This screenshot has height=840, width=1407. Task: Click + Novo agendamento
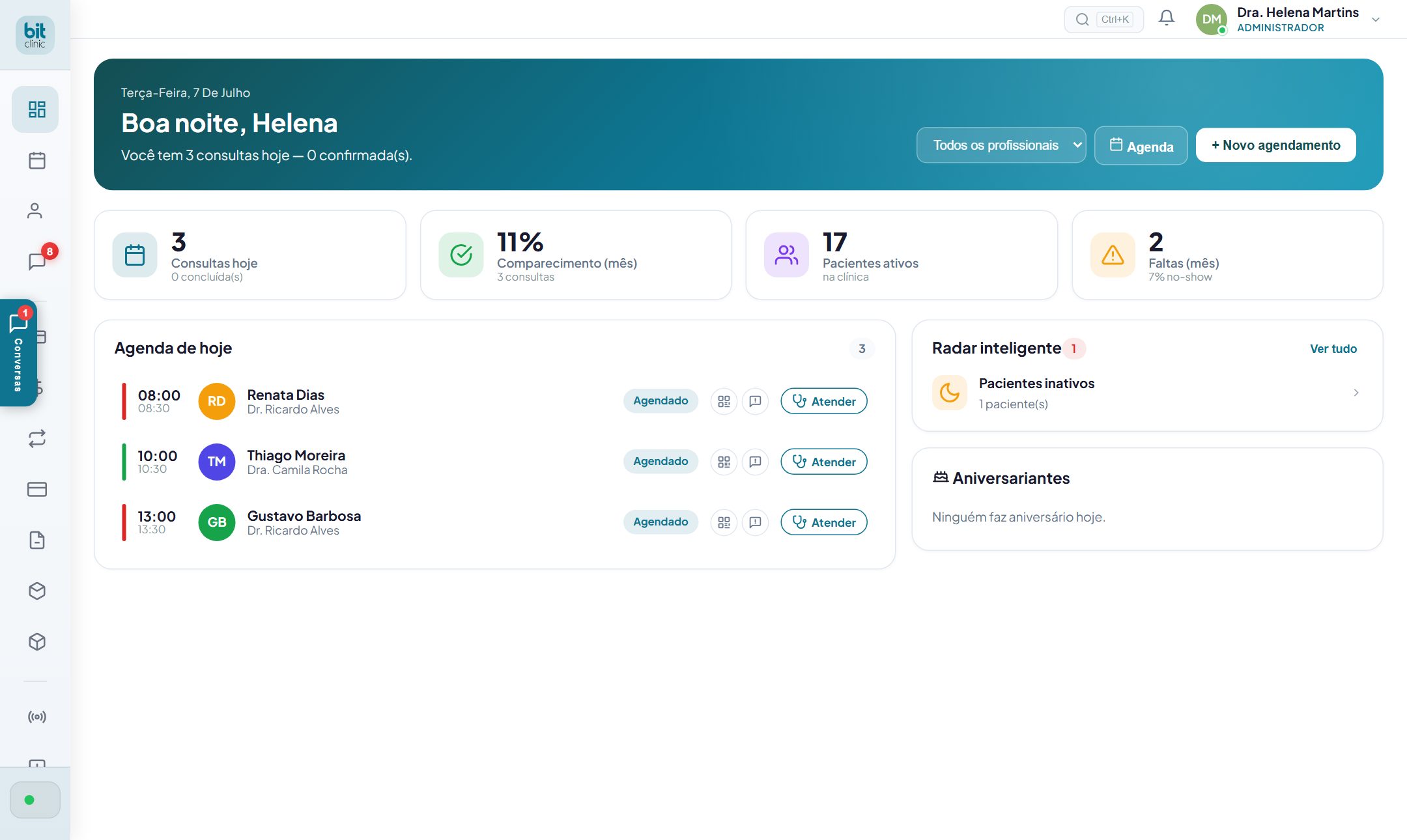(x=1276, y=145)
